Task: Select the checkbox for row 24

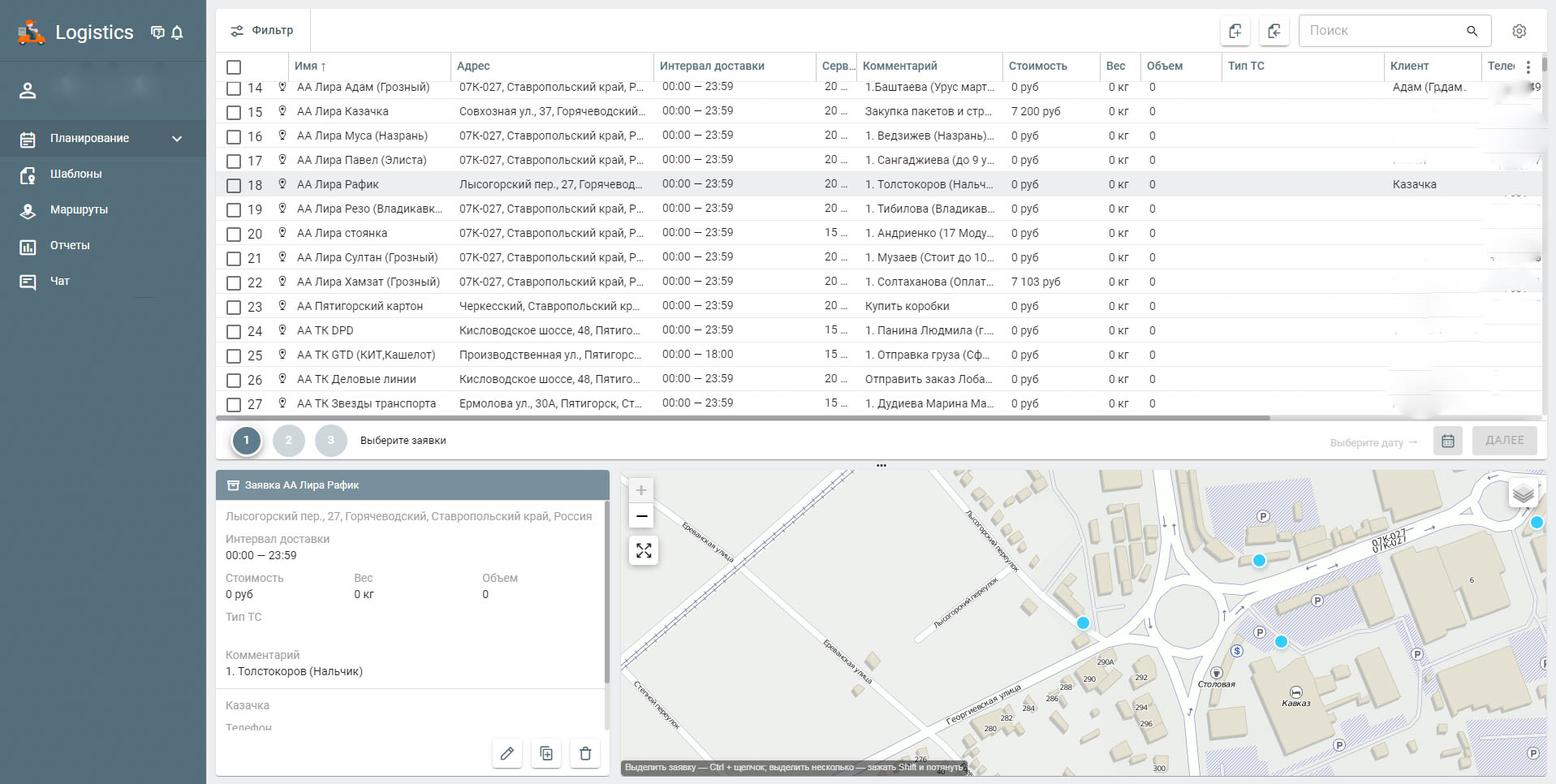Action: pyautogui.click(x=234, y=331)
